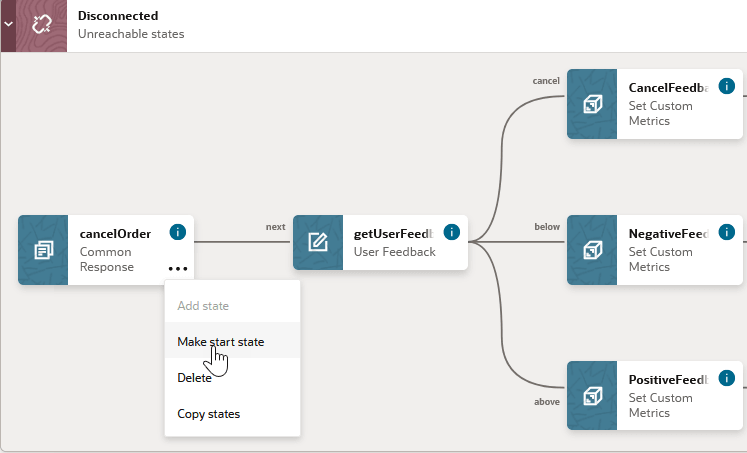
Task: Show info for getUserFeedback state
Action: [451, 232]
